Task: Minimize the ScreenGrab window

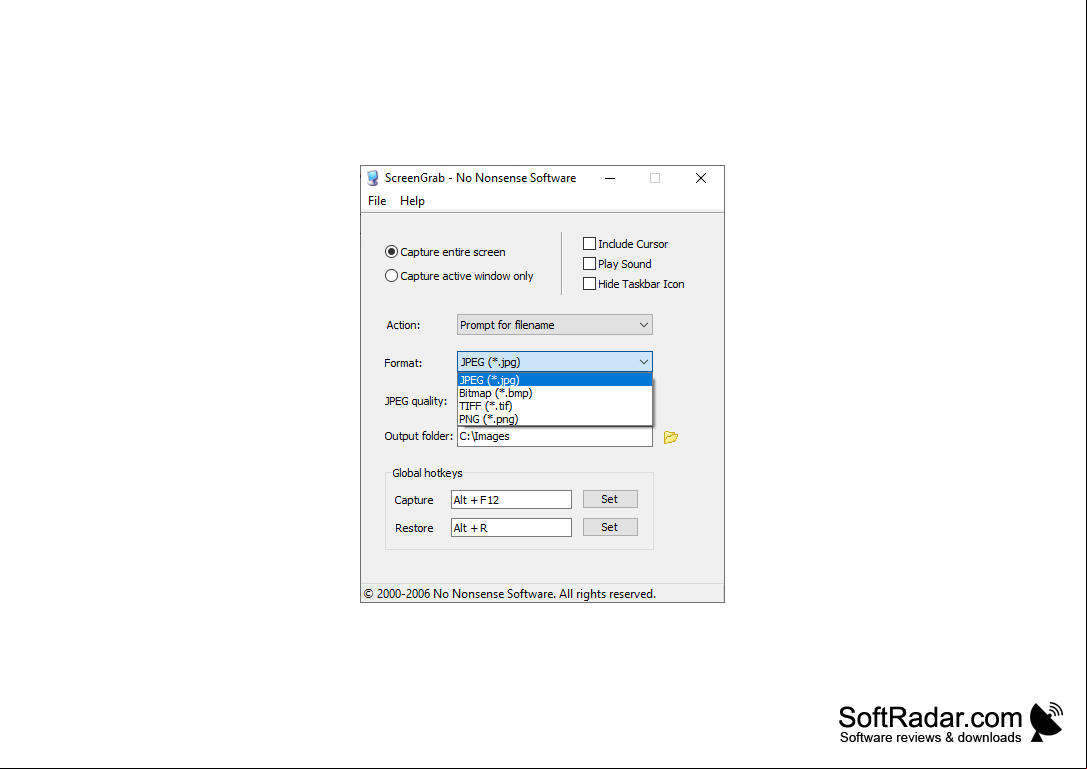Action: (610, 178)
